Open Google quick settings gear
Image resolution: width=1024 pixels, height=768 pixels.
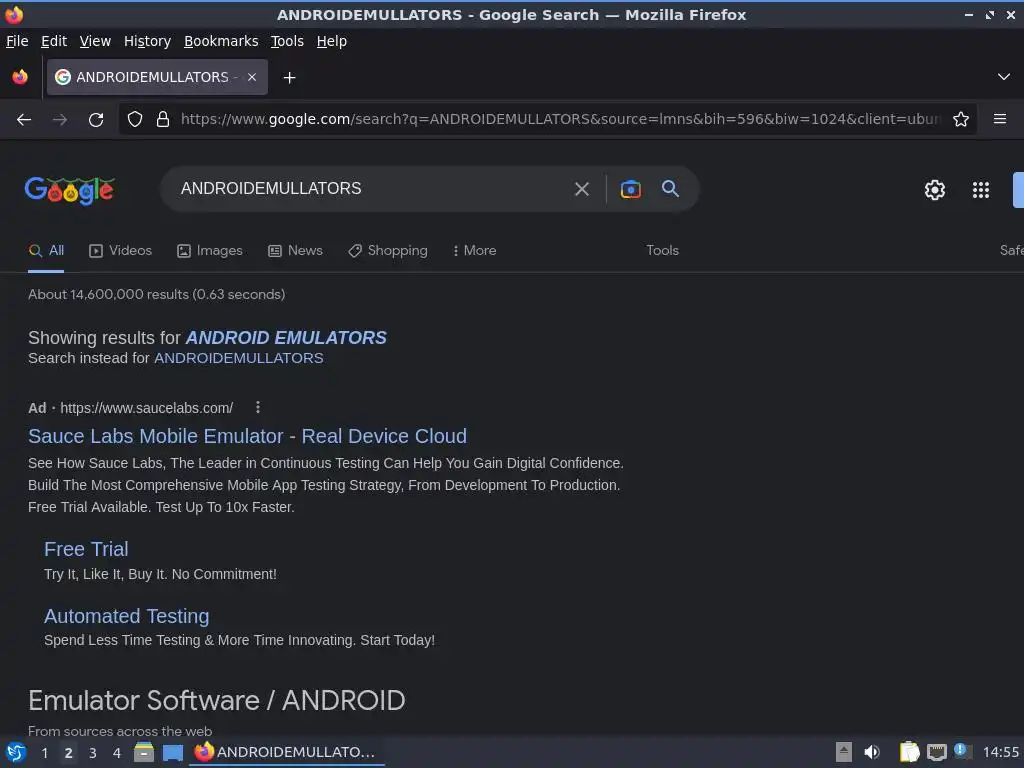[935, 190]
